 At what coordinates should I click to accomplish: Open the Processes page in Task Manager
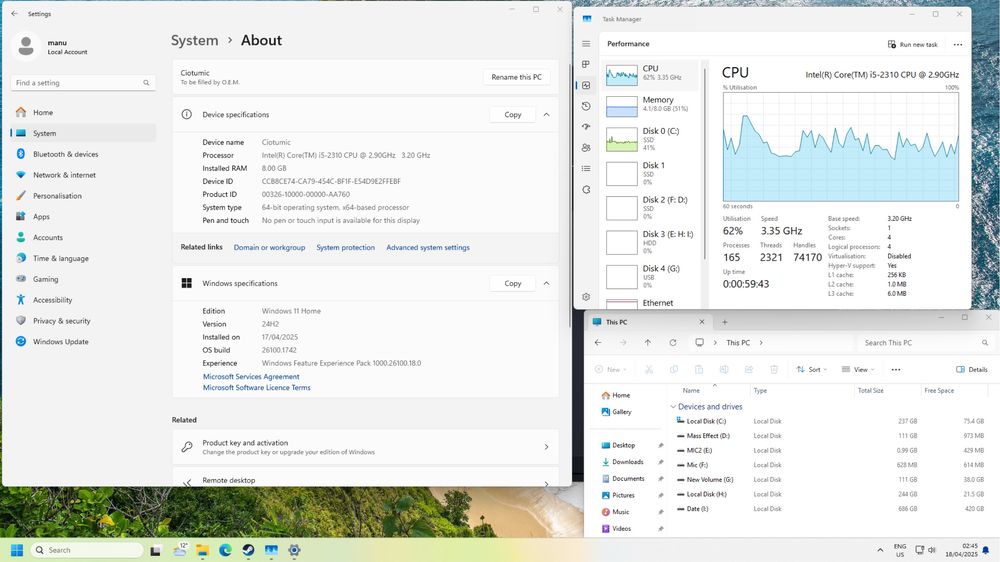[586, 64]
